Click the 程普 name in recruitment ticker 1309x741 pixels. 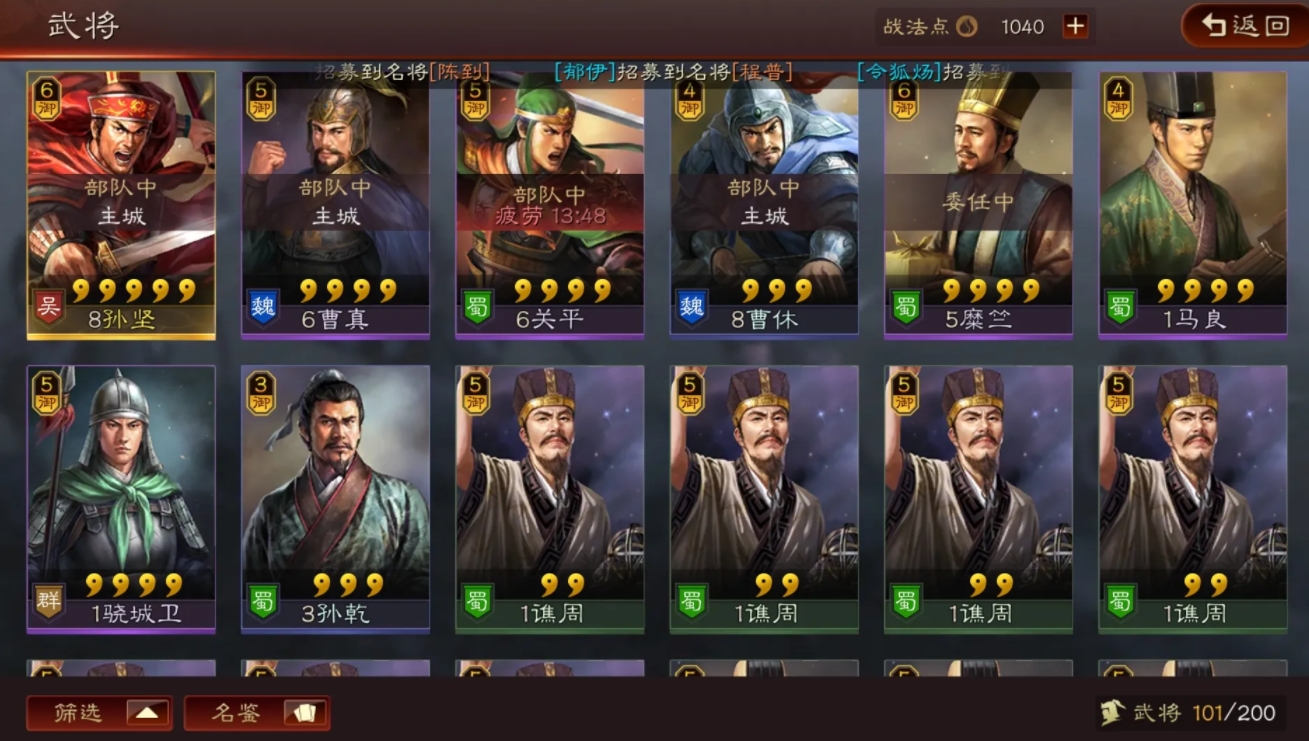click(x=764, y=72)
